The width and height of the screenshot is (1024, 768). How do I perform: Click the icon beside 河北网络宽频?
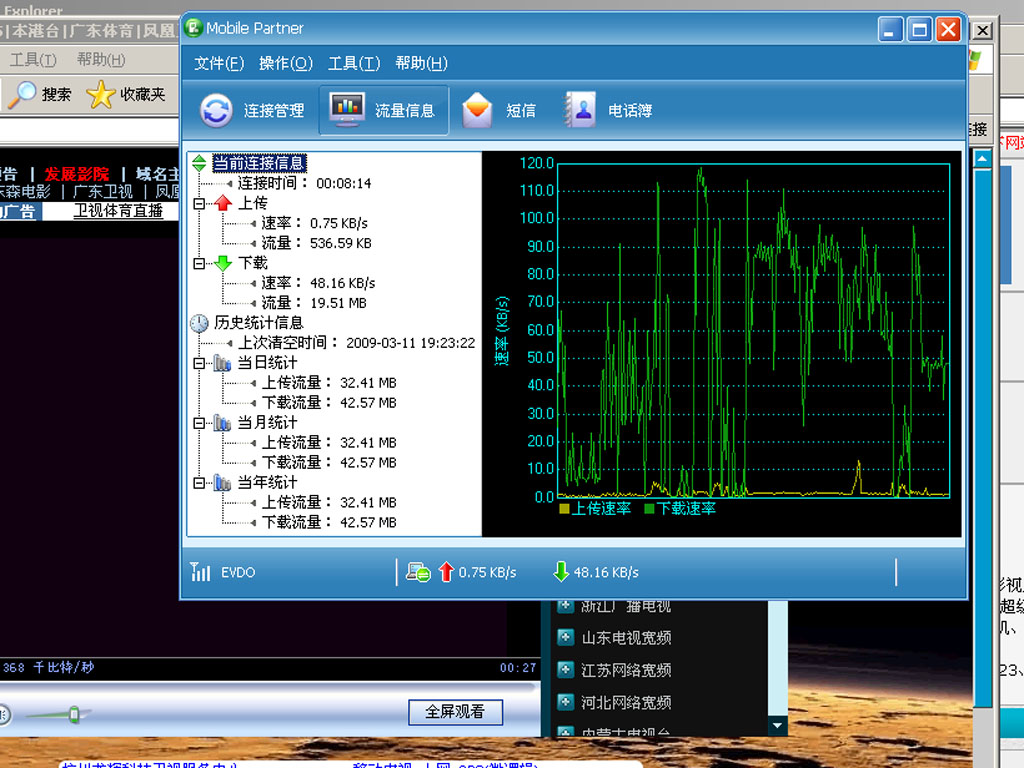pyautogui.click(x=566, y=702)
